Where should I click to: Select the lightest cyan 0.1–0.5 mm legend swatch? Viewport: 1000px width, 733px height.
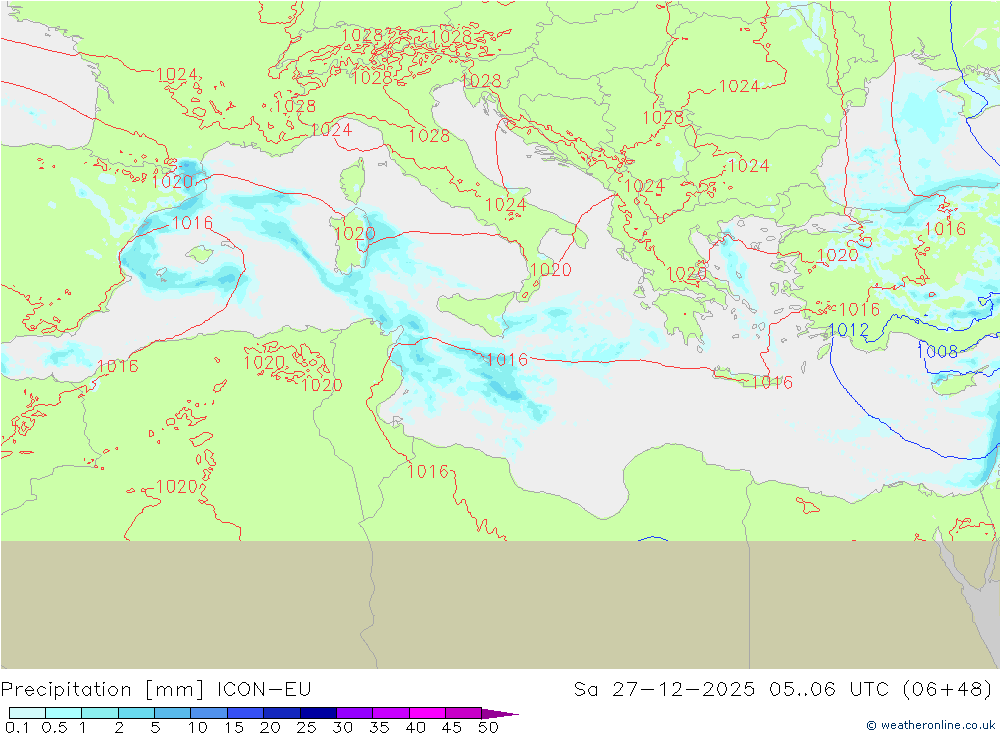tap(27, 713)
